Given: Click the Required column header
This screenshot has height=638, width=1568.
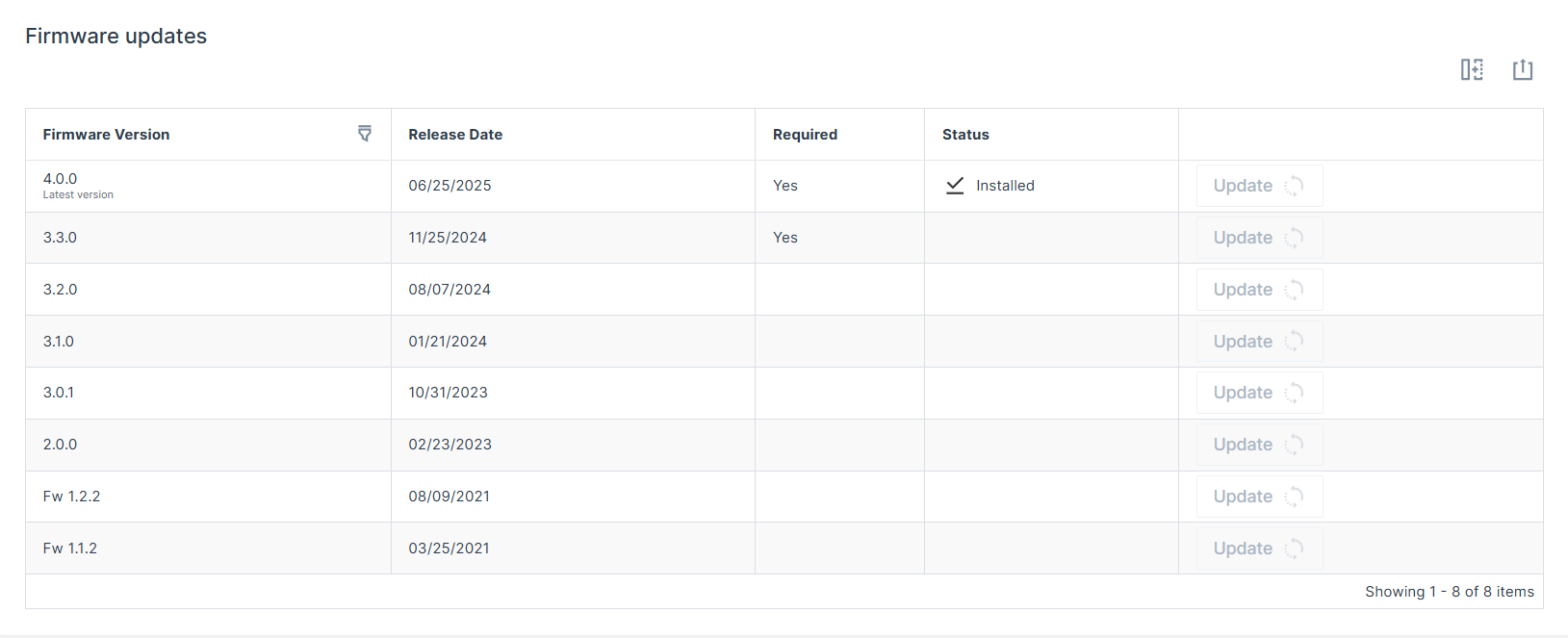Looking at the screenshot, I should 805,135.
